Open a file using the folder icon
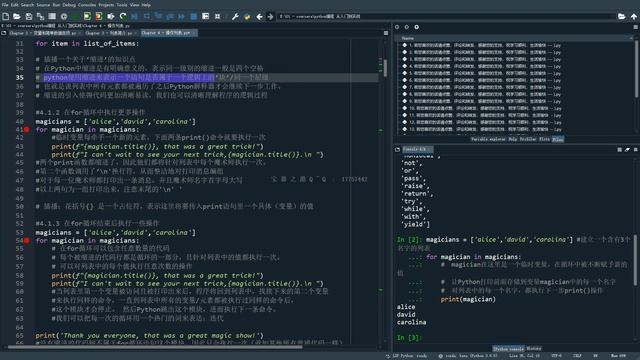This screenshot has height=360, width=640. pos(17,16)
